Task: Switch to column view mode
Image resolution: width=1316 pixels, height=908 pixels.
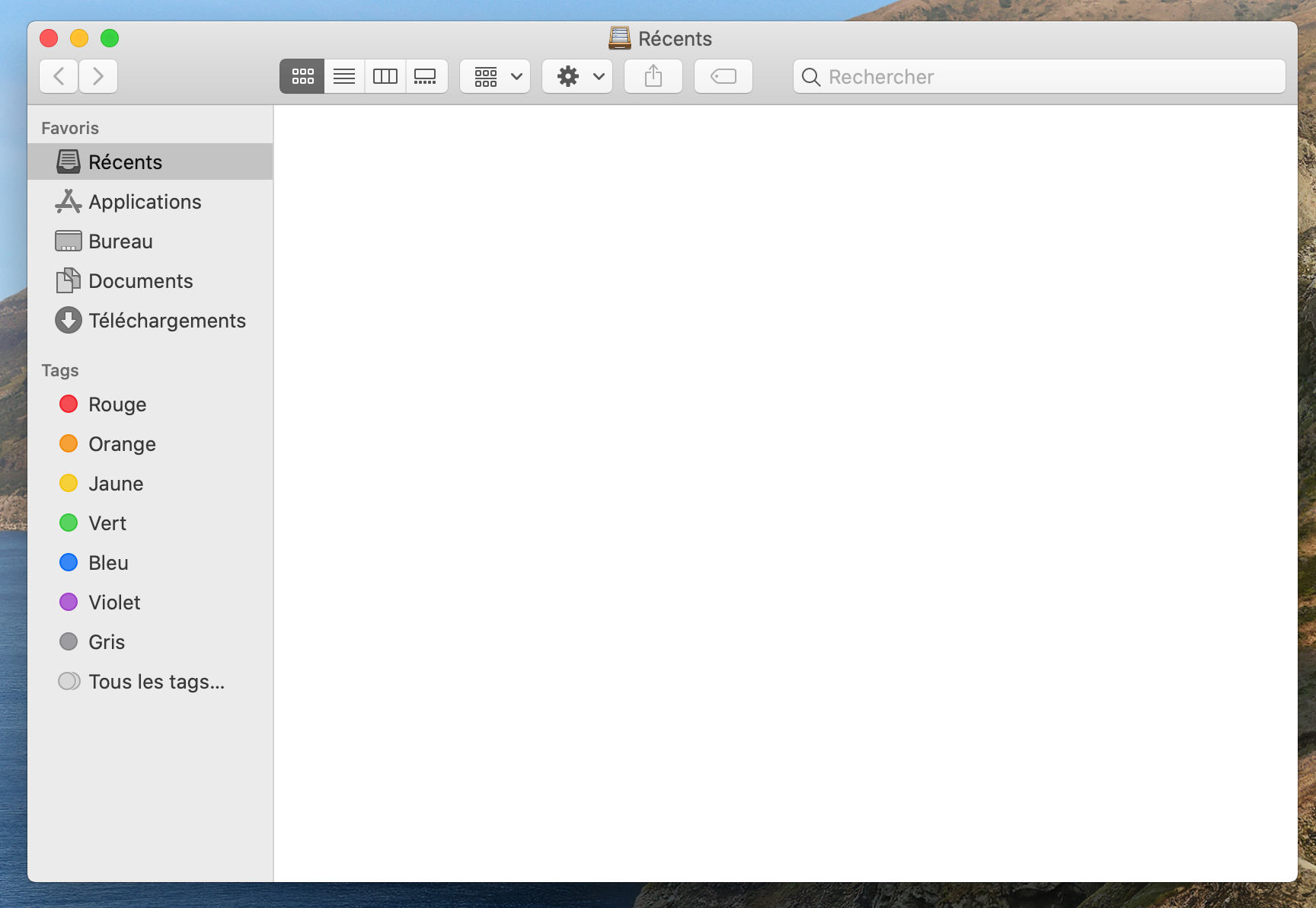Action: pos(385,76)
